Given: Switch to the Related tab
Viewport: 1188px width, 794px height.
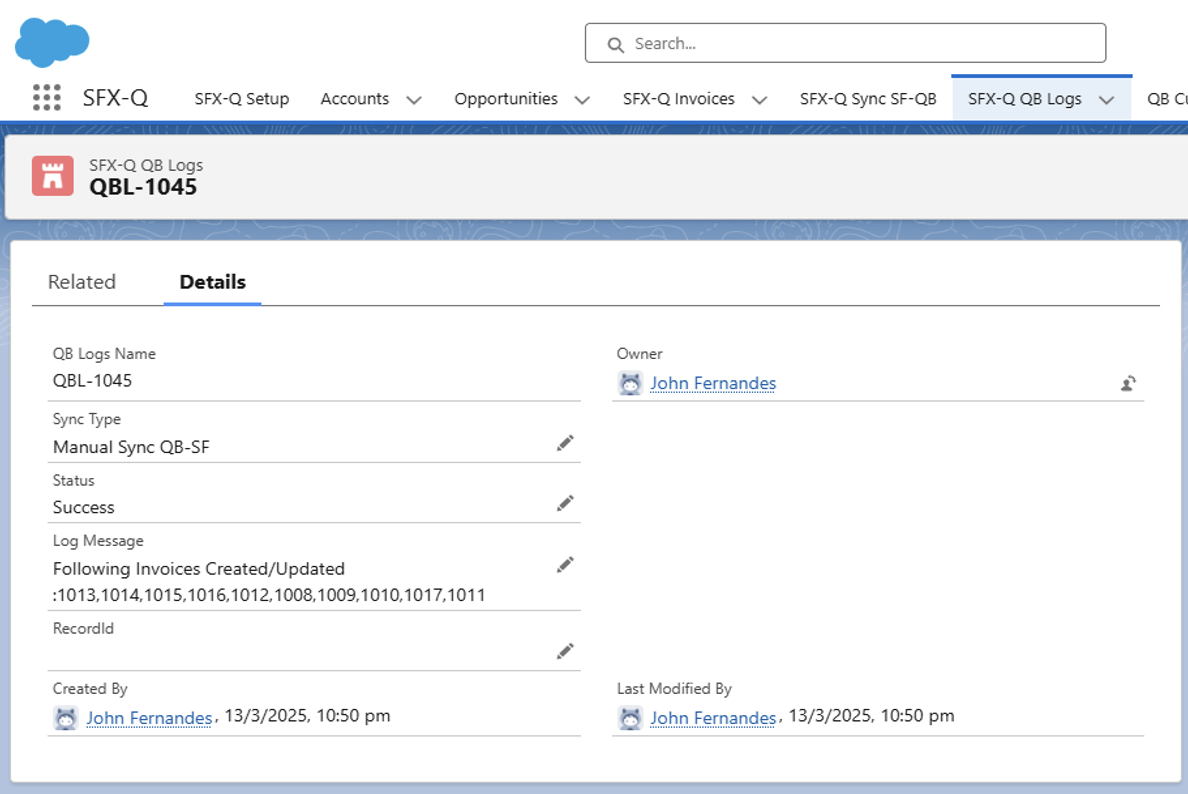Looking at the screenshot, I should [x=82, y=282].
